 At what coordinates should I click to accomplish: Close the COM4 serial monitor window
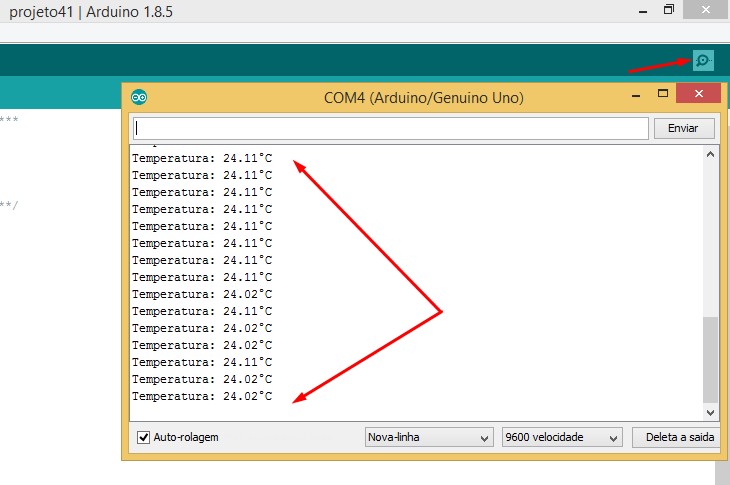(699, 96)
